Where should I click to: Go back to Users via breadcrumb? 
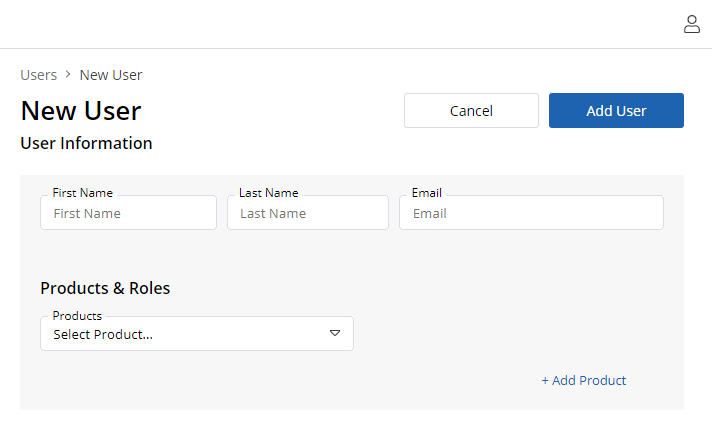pyautogui.click(x=39, y=75)
